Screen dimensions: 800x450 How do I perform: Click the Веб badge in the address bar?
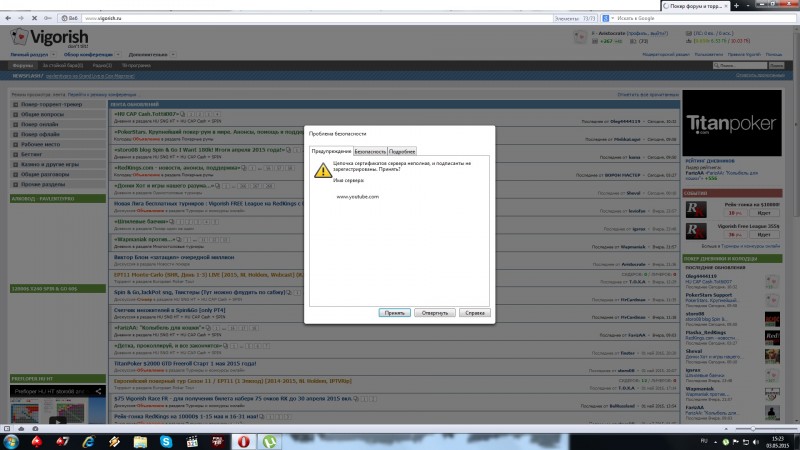[69, 18]
